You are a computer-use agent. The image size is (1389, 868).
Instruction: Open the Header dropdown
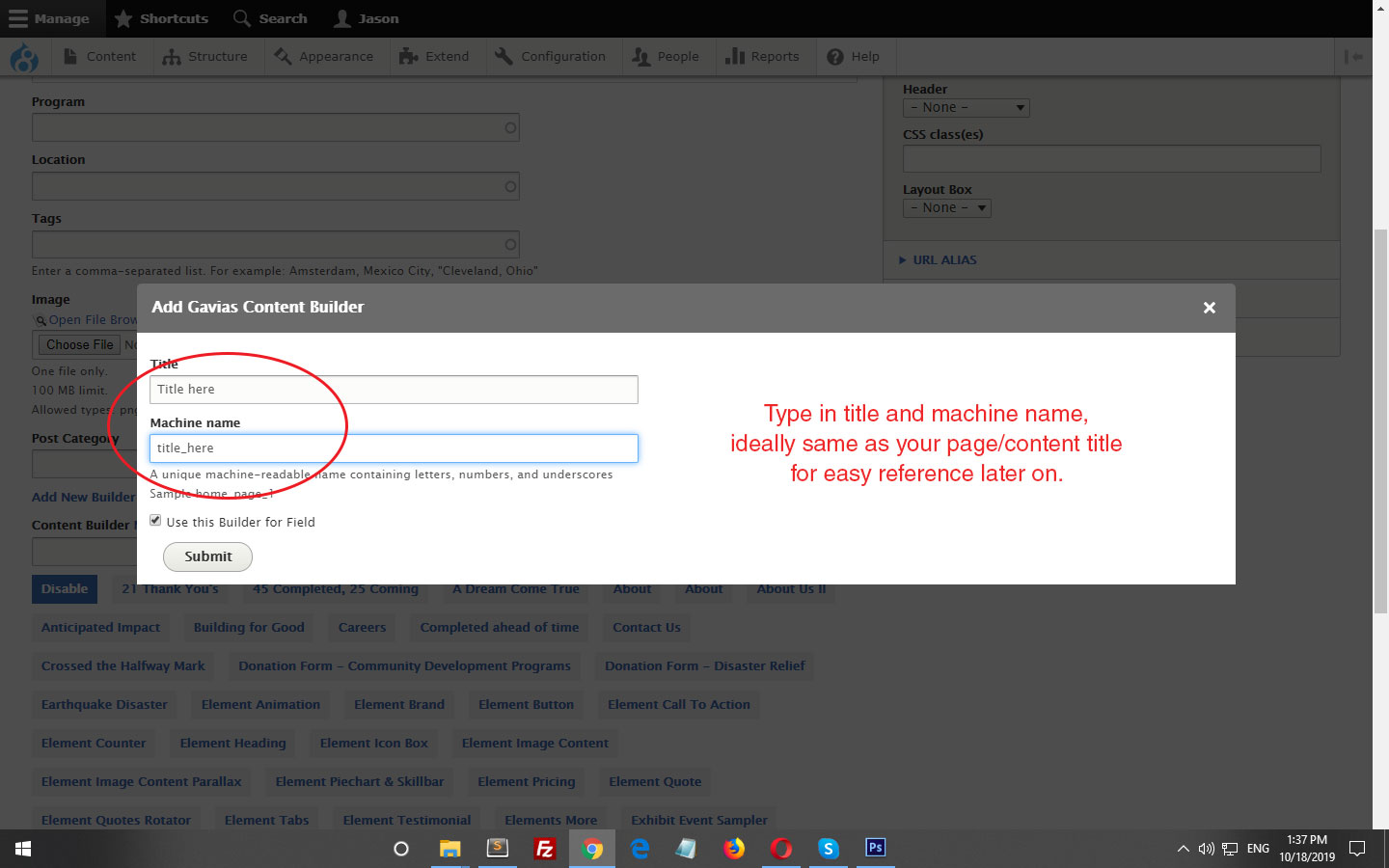point(966,108)
